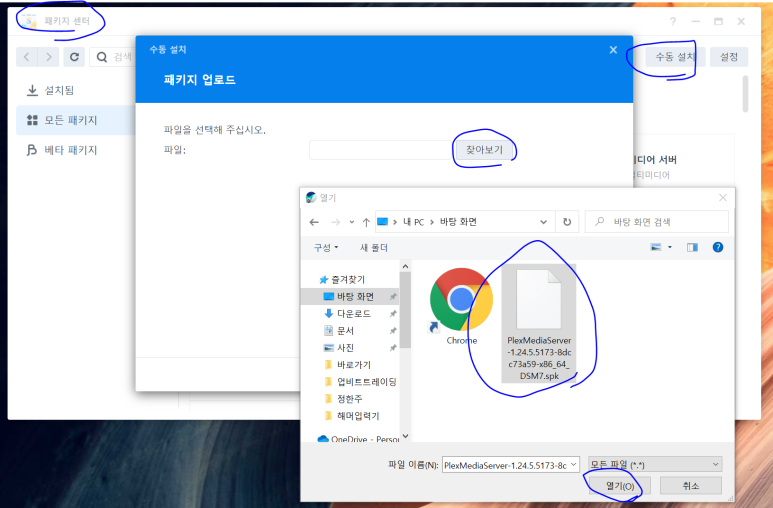Open recent locations dropdown arrow
This screenshot has width=773, height=508.
point(351,222)
